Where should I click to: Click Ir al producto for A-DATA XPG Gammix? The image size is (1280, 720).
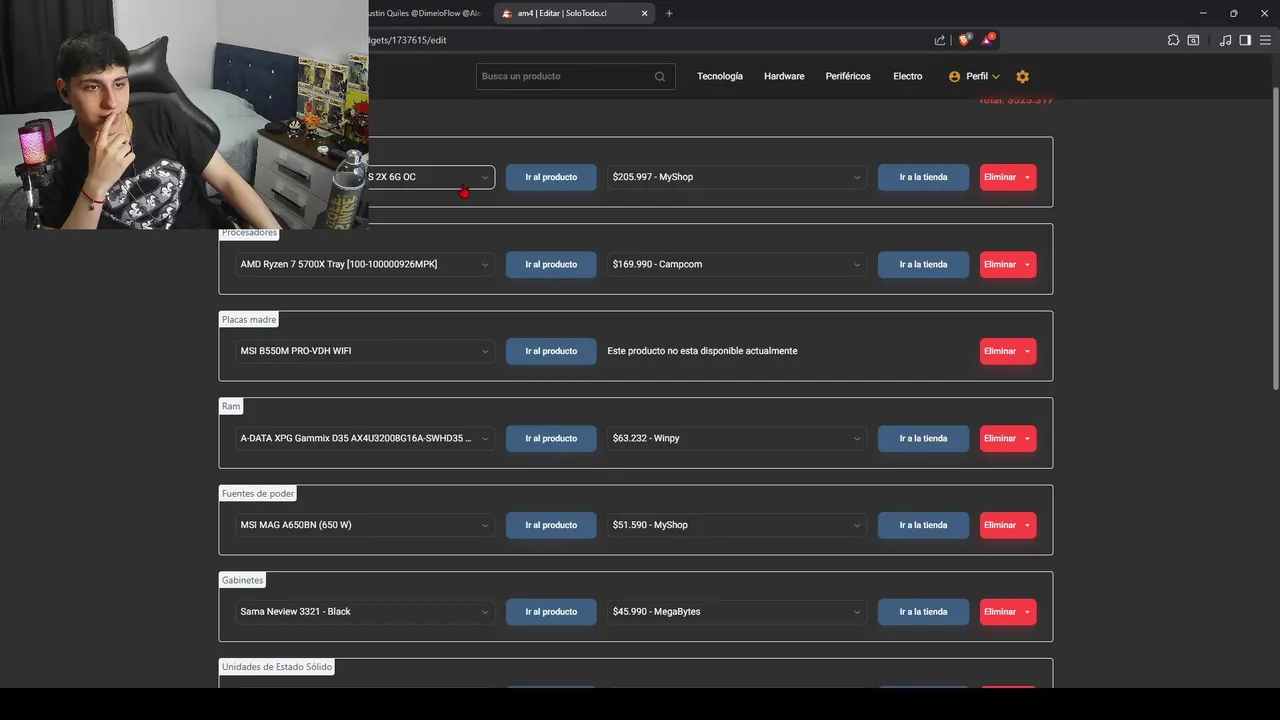point(551,438)
